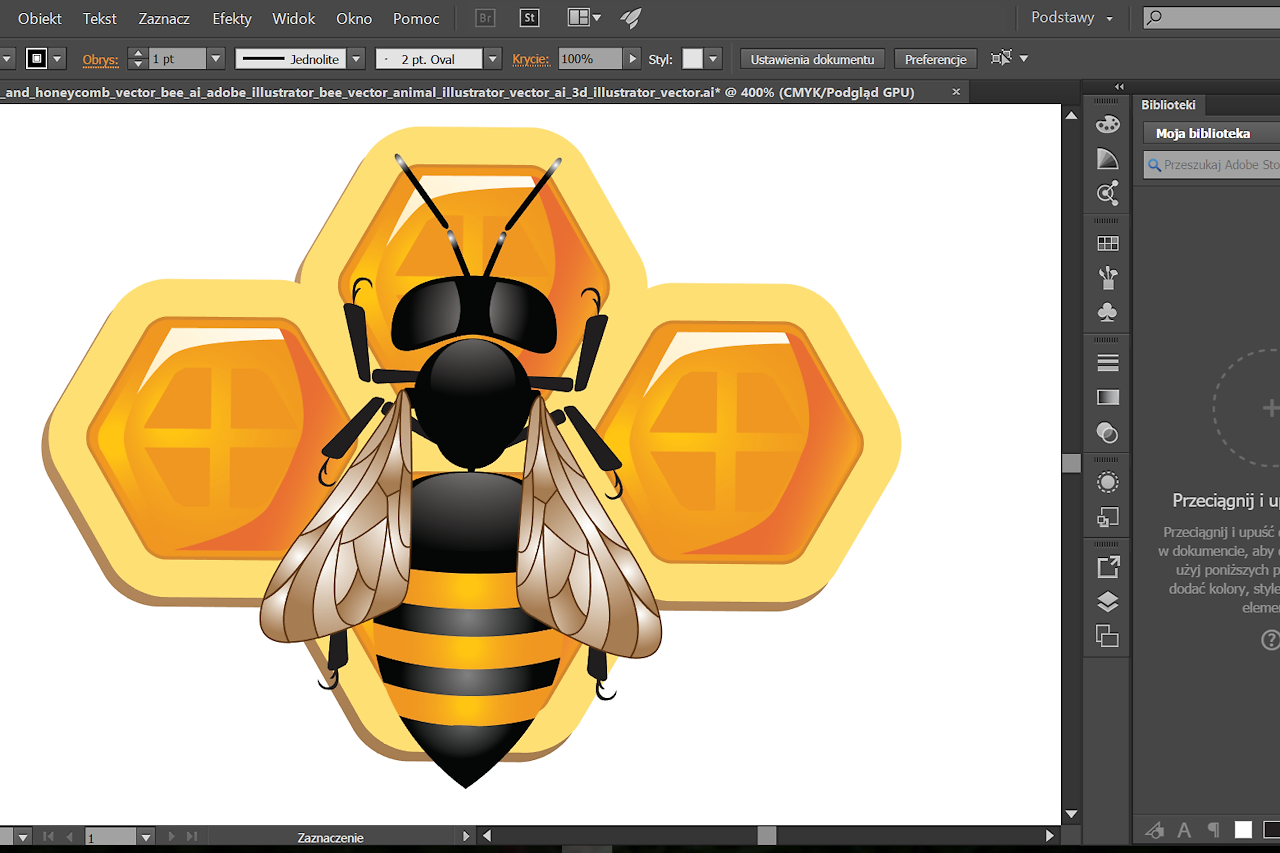Click the stroke color swatch

37,59
